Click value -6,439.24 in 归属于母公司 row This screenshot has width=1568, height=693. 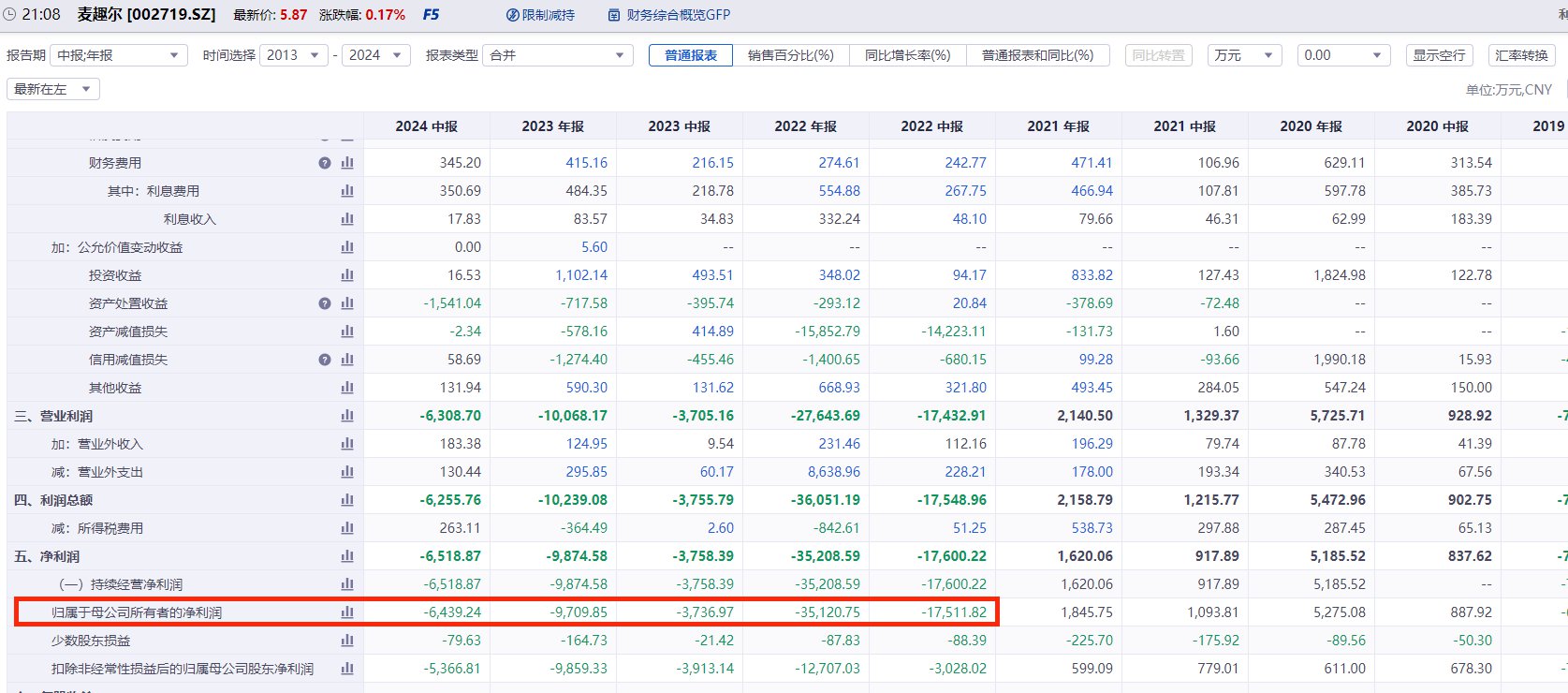pos(452,612)
